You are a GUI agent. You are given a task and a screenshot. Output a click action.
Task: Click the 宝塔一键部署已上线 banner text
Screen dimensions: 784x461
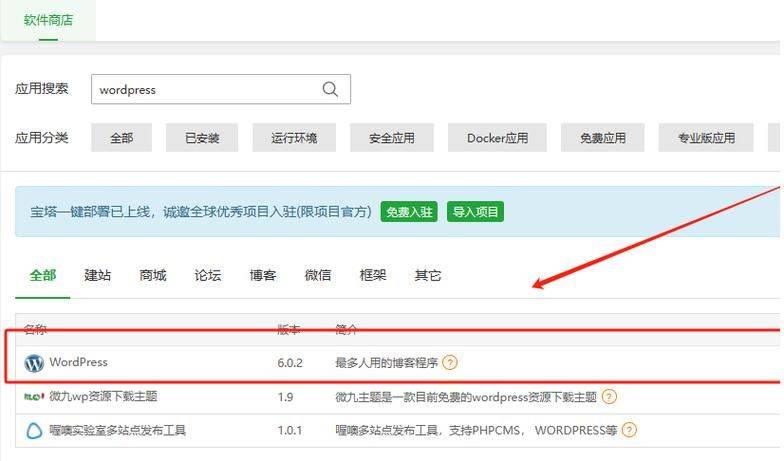(x=200, y=212)
